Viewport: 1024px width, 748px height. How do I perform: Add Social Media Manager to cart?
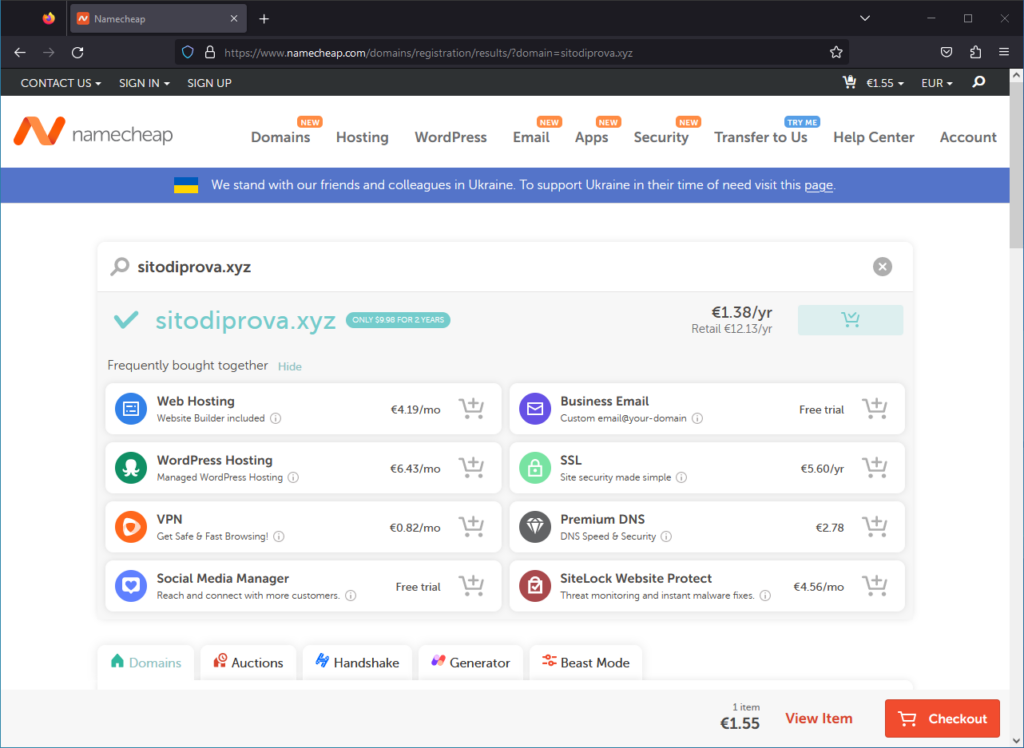click(x=471, y=586)
